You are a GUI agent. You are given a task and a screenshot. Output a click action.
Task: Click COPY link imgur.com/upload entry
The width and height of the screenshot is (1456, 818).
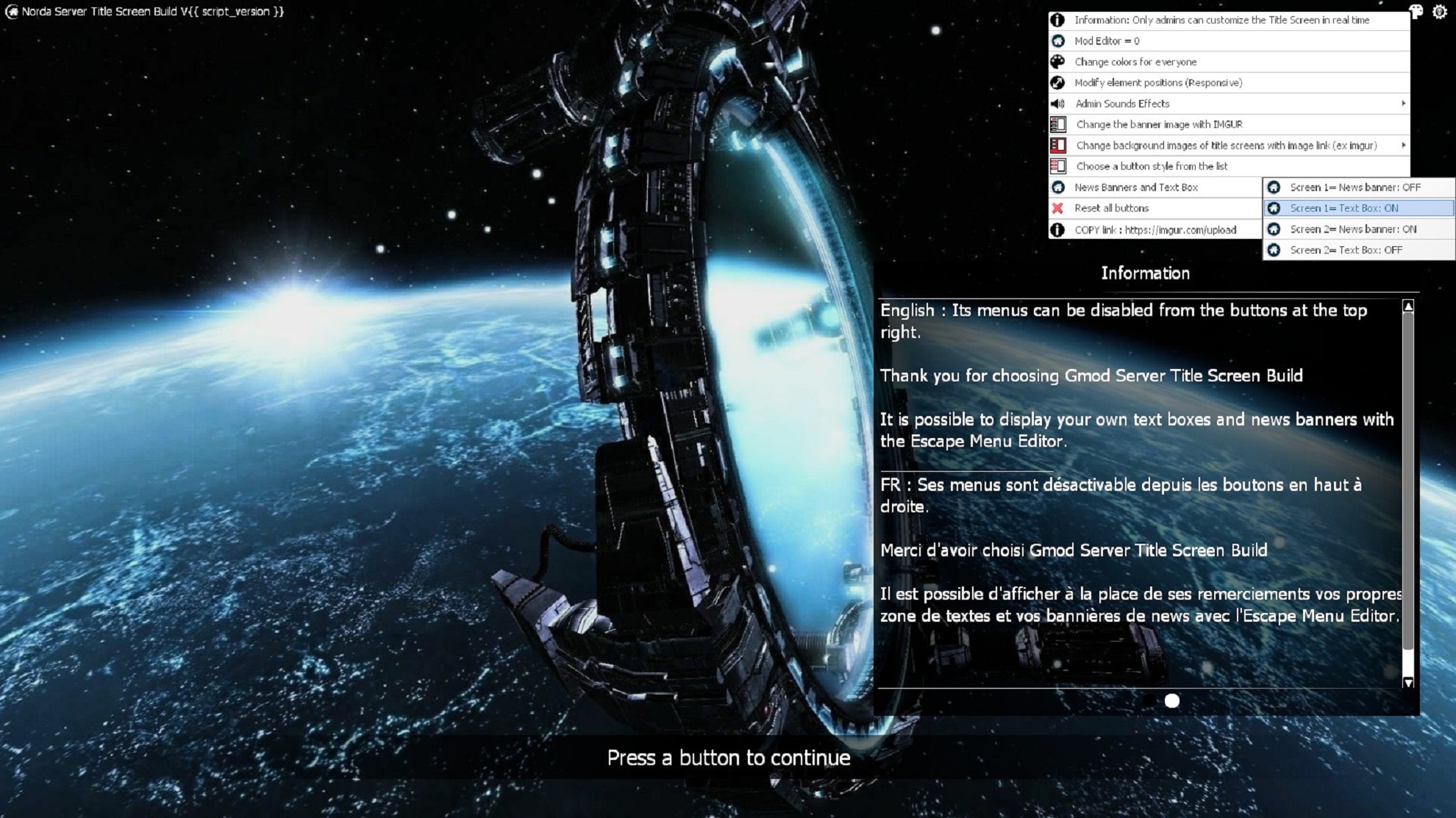pos(1155,230)
